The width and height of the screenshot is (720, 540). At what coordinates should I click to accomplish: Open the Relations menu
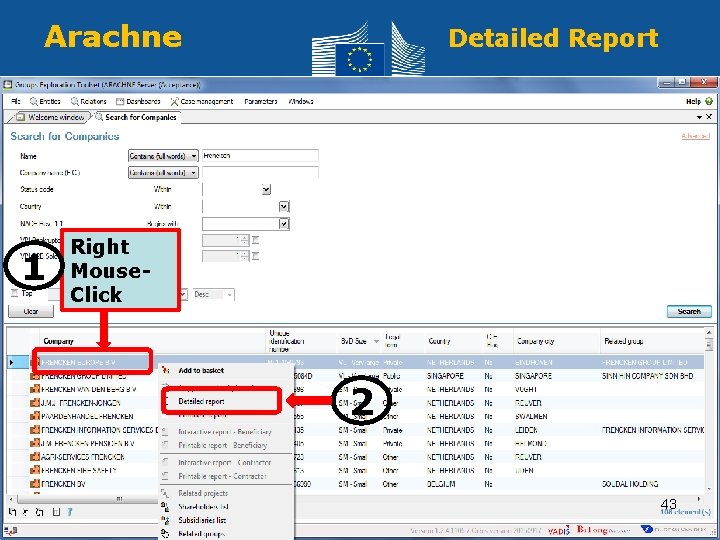tap(89, 101)
